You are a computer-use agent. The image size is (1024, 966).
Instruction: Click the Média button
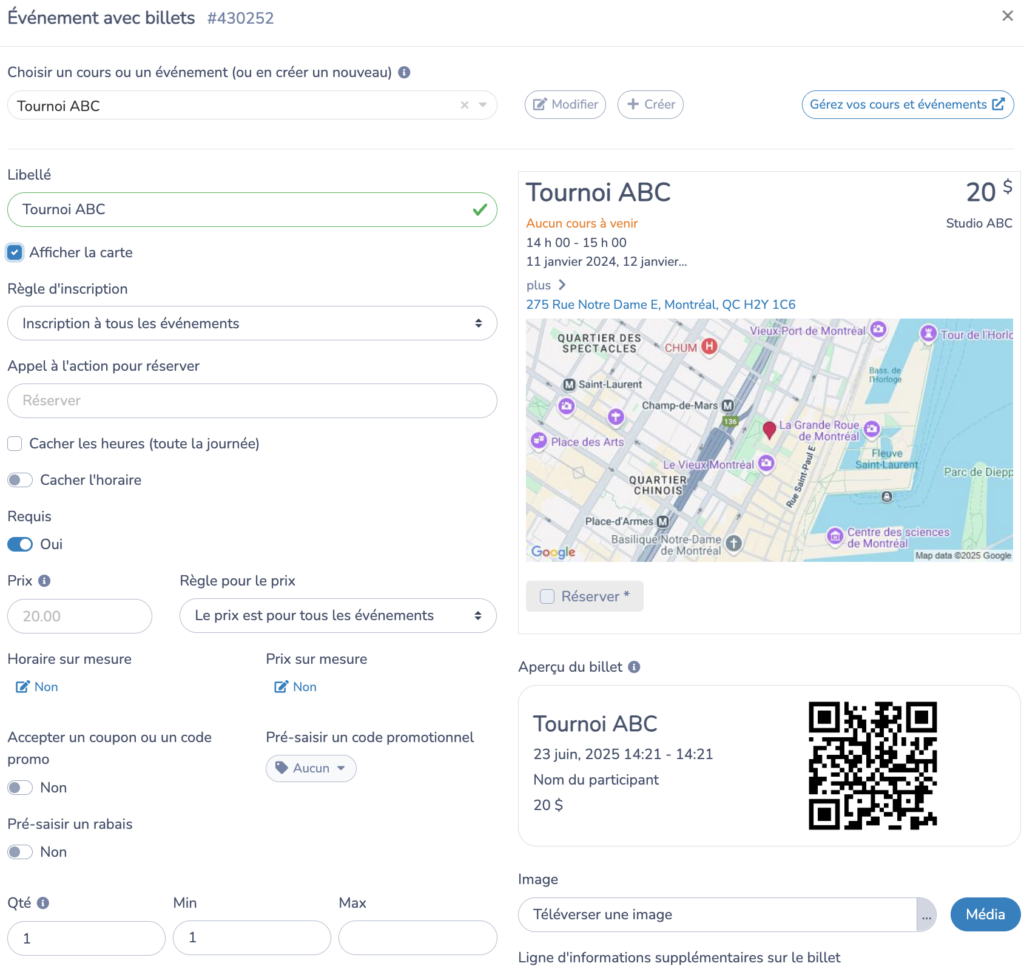(x=985, y=915)
